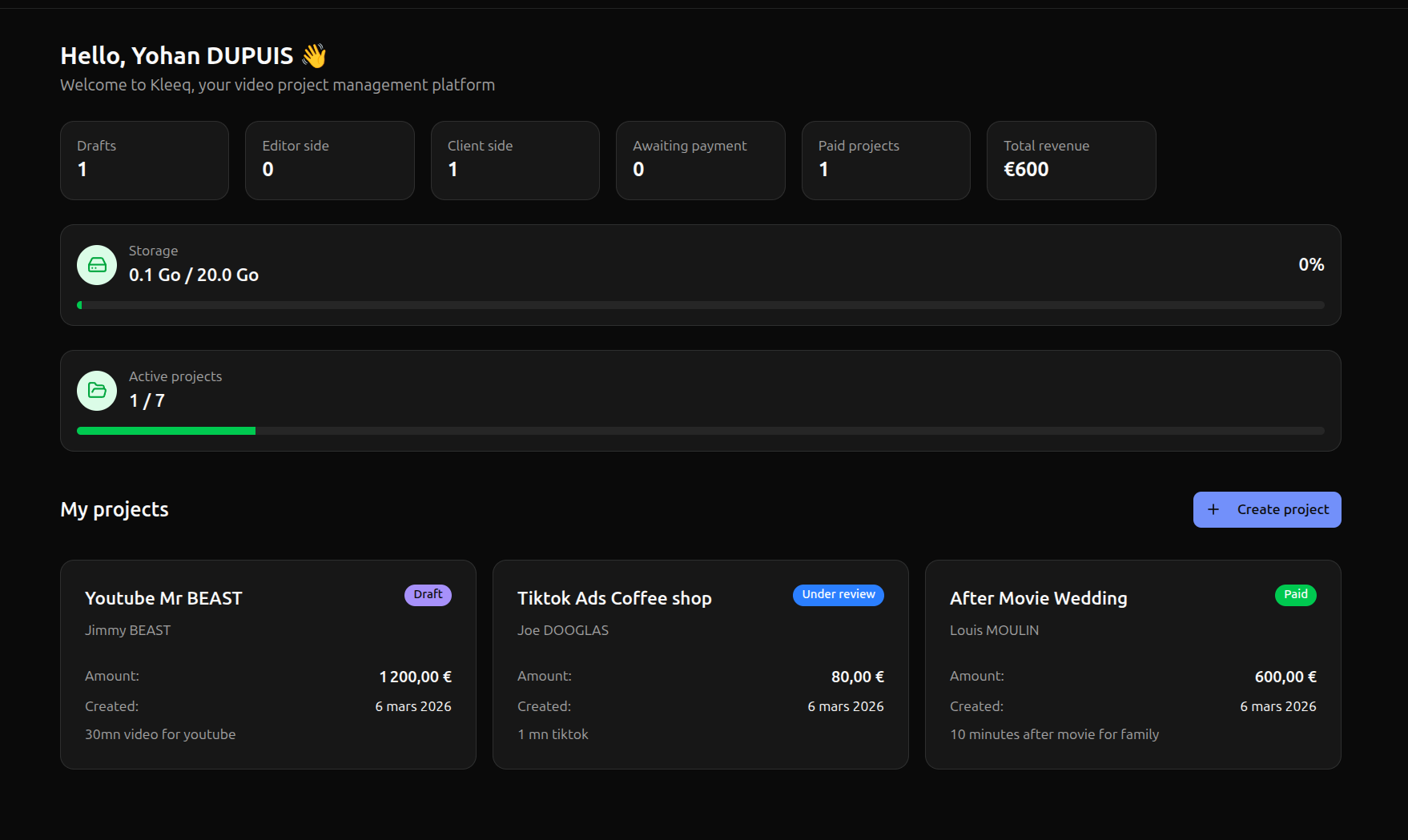
Task: Open the Tiktok Ads Coffee shop project card
Action: pyautogui.click(x=700, y=665)
